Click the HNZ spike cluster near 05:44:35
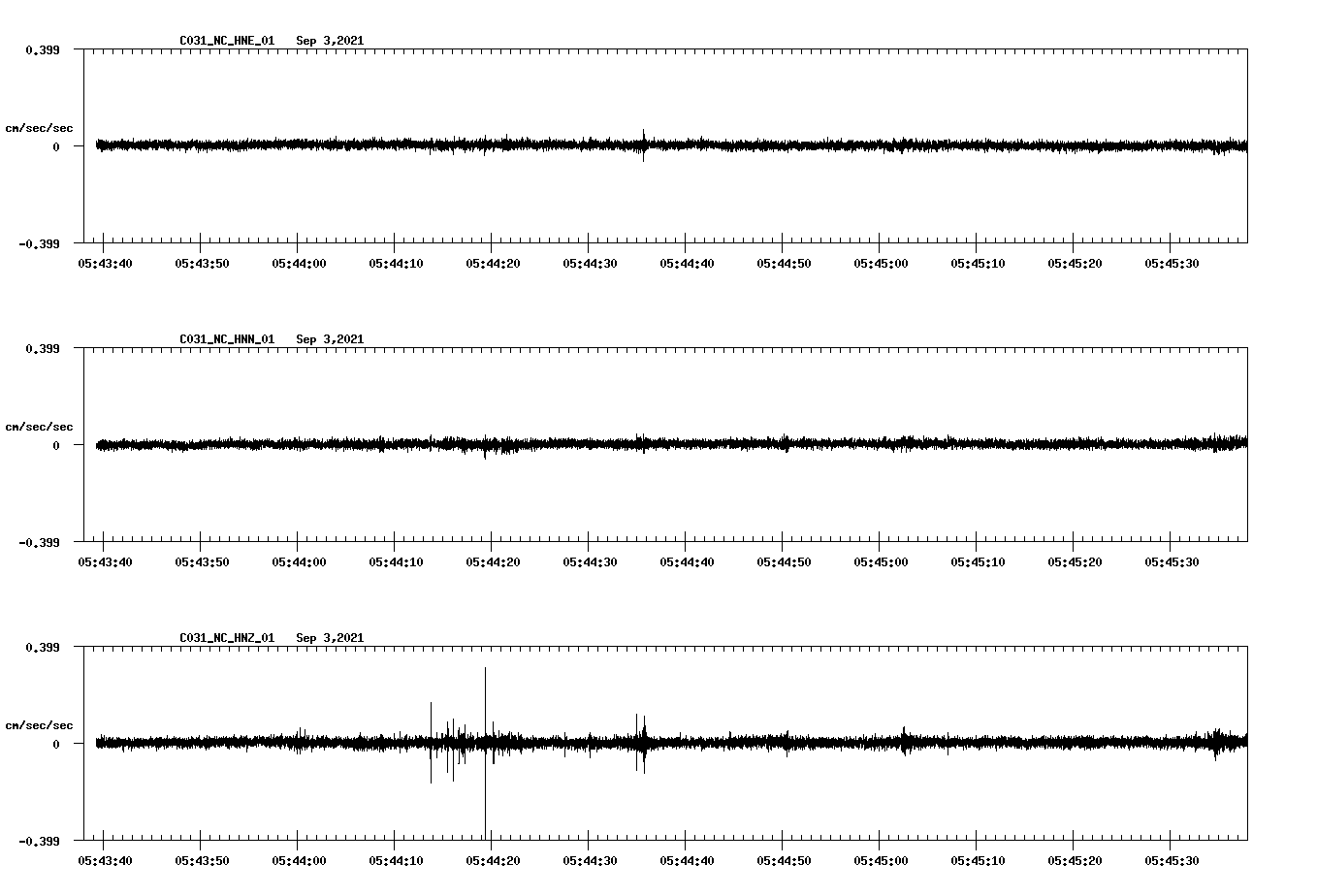Viewport: 1317px width, 896px height. click(641, 744)
